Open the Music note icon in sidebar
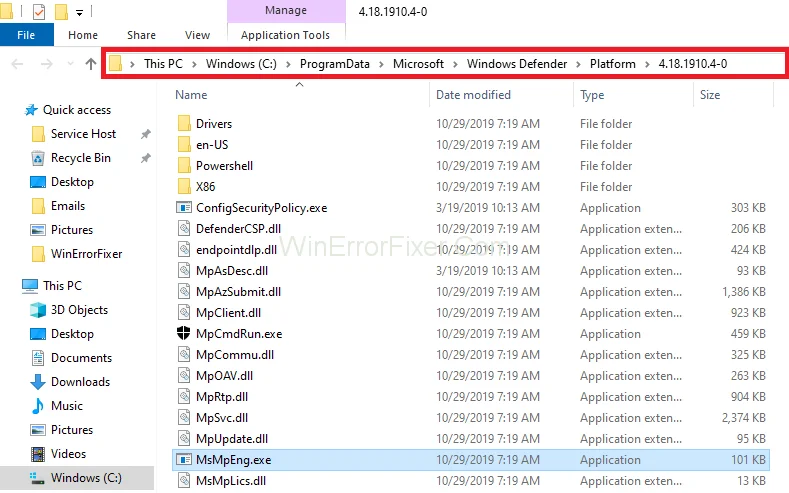789x493 pixels. point(38,406)
